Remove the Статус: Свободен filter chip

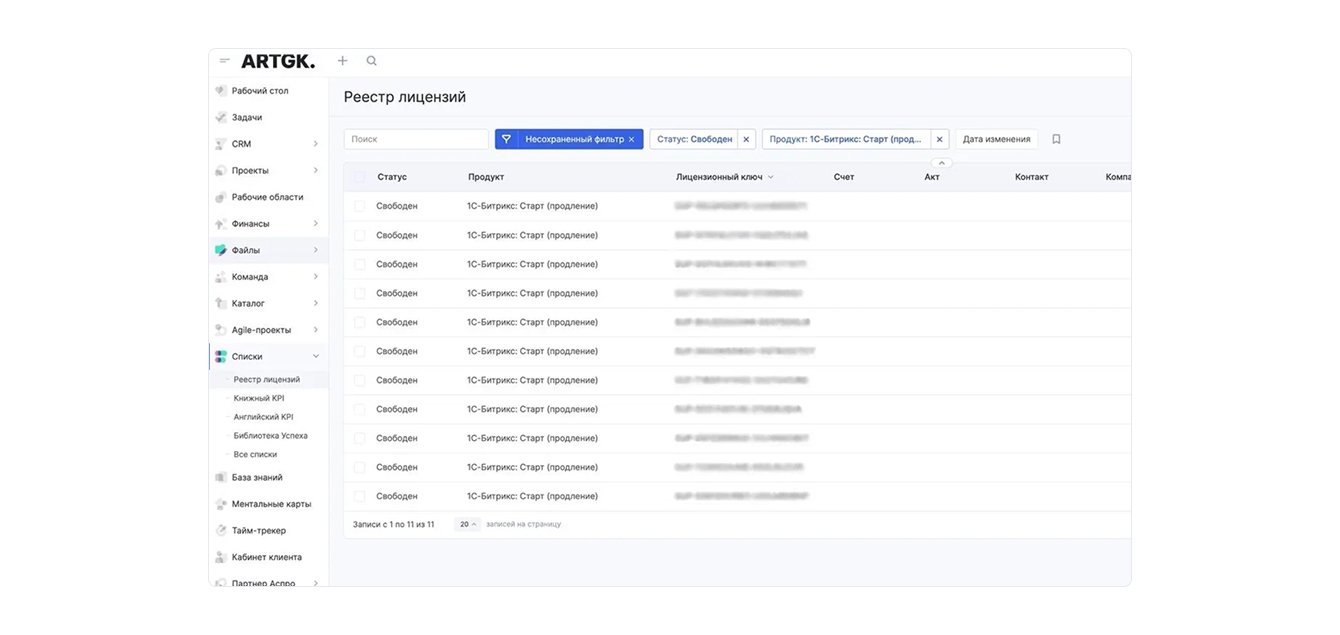click(x=746, y=139)
